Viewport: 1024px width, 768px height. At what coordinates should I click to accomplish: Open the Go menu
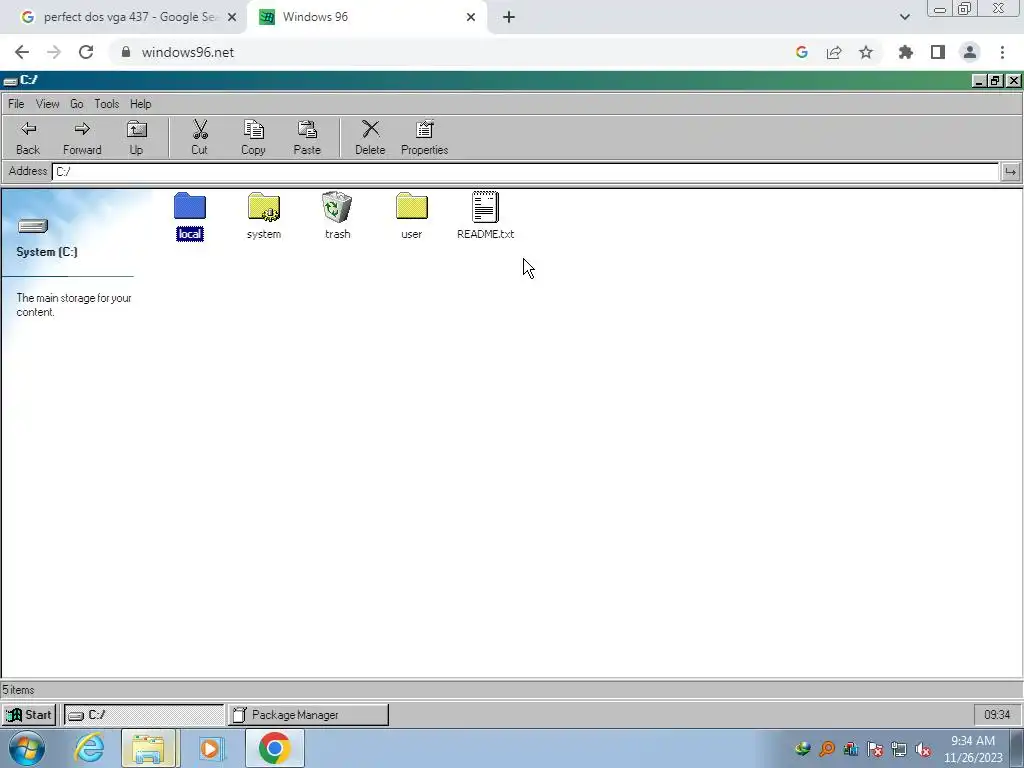coord(76,104)
